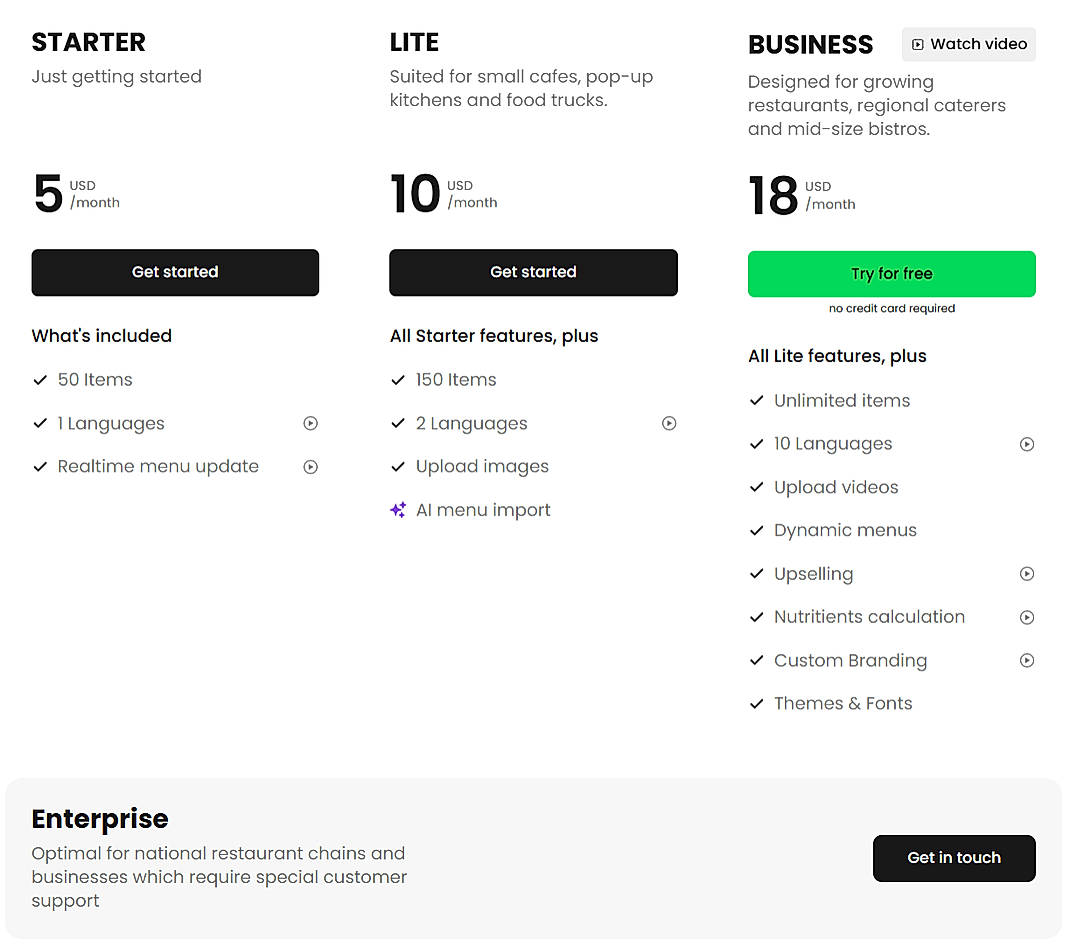Click the checkmark next to 150 Items
The image size is (1070, 948).
[x=398, y=380]
